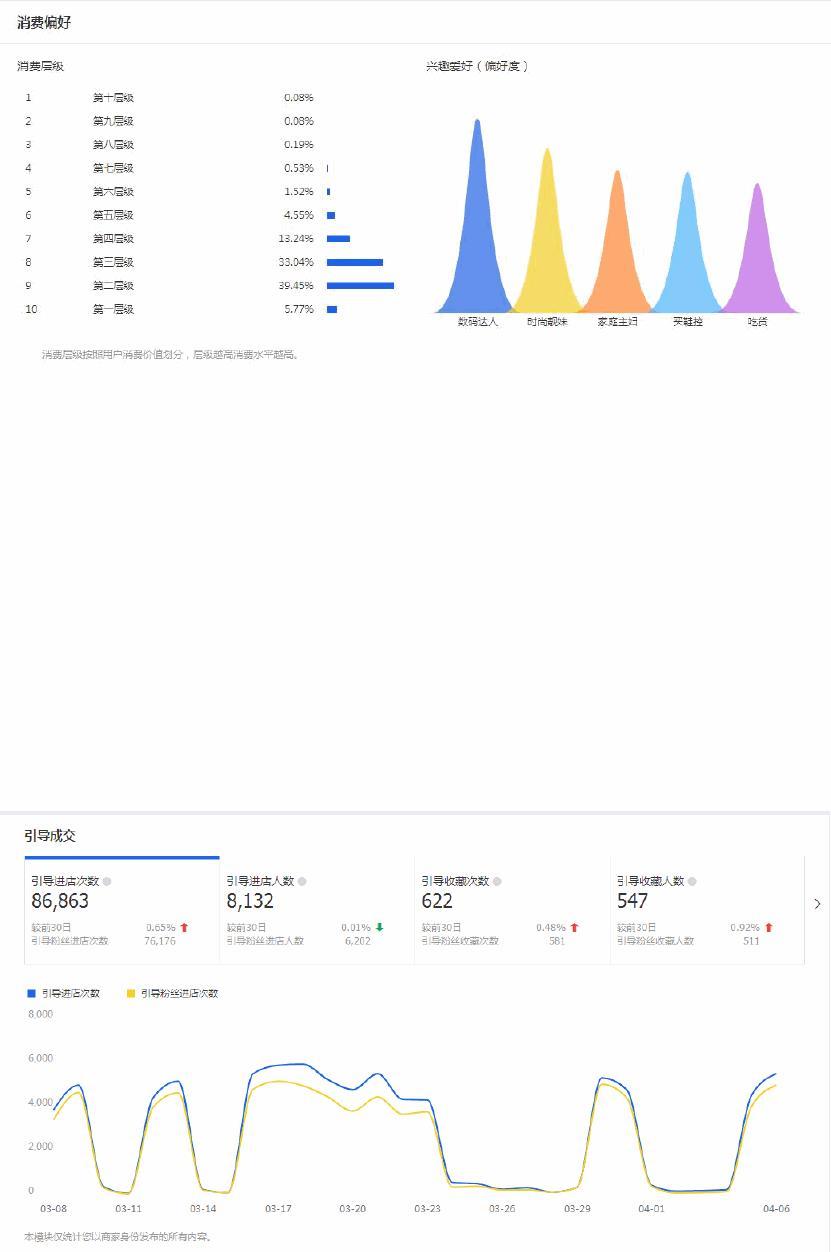Select the 引导收藏人数 metric tab
Screen dimensions: 831x1252
coord(707,910)
